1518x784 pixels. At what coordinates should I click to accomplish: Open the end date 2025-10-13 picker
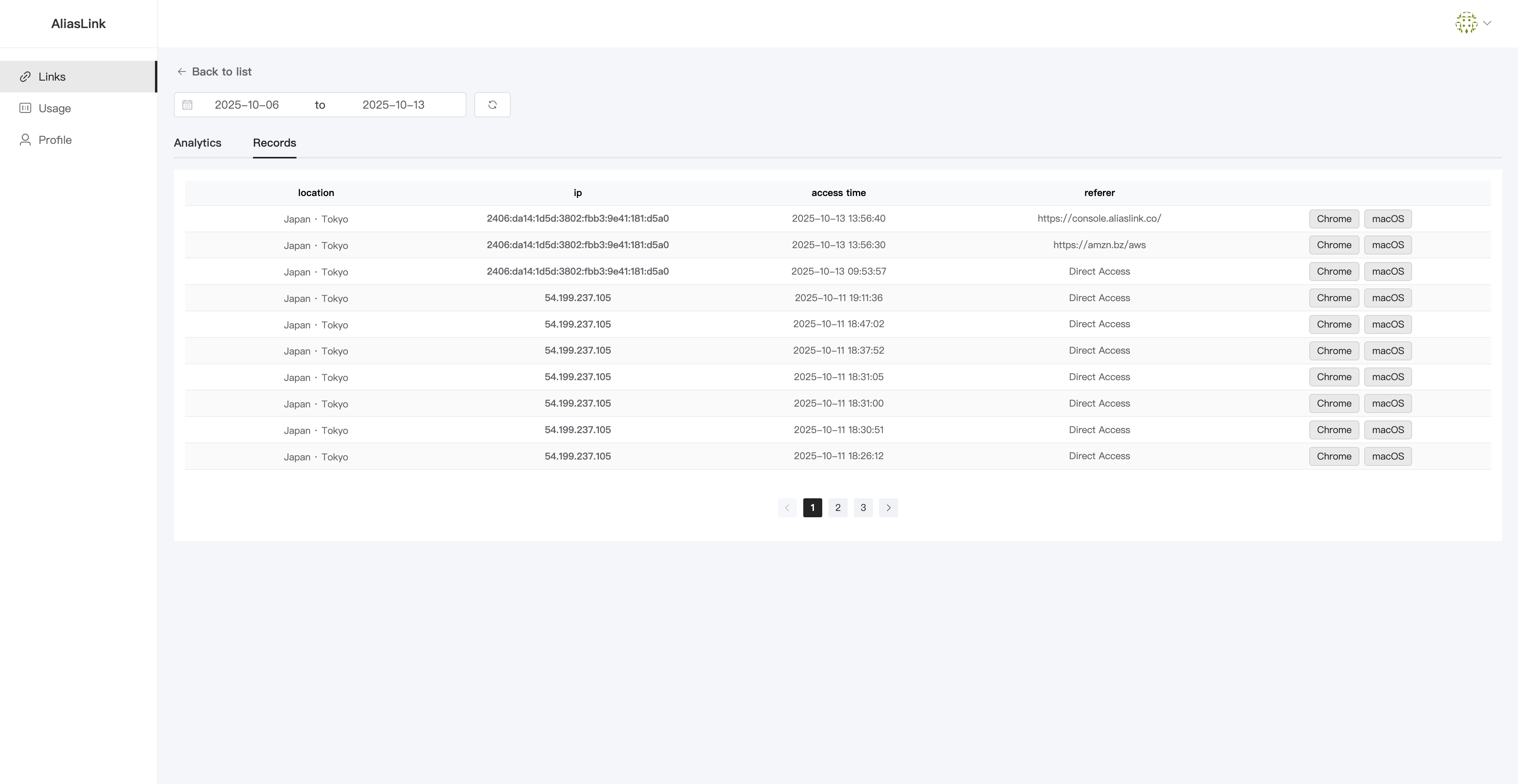click(393, 105)
